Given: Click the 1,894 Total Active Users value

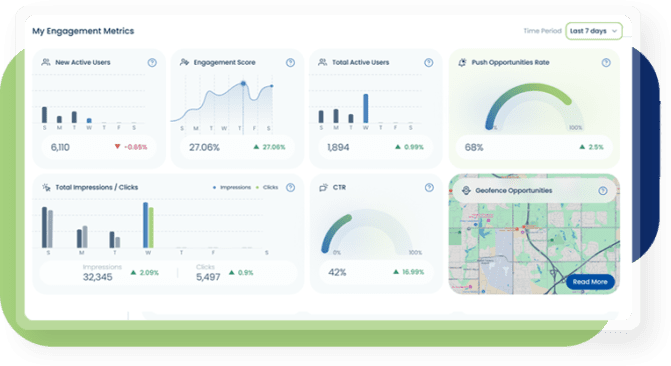Looking at the screenshot, I should [x=338, y=147].
